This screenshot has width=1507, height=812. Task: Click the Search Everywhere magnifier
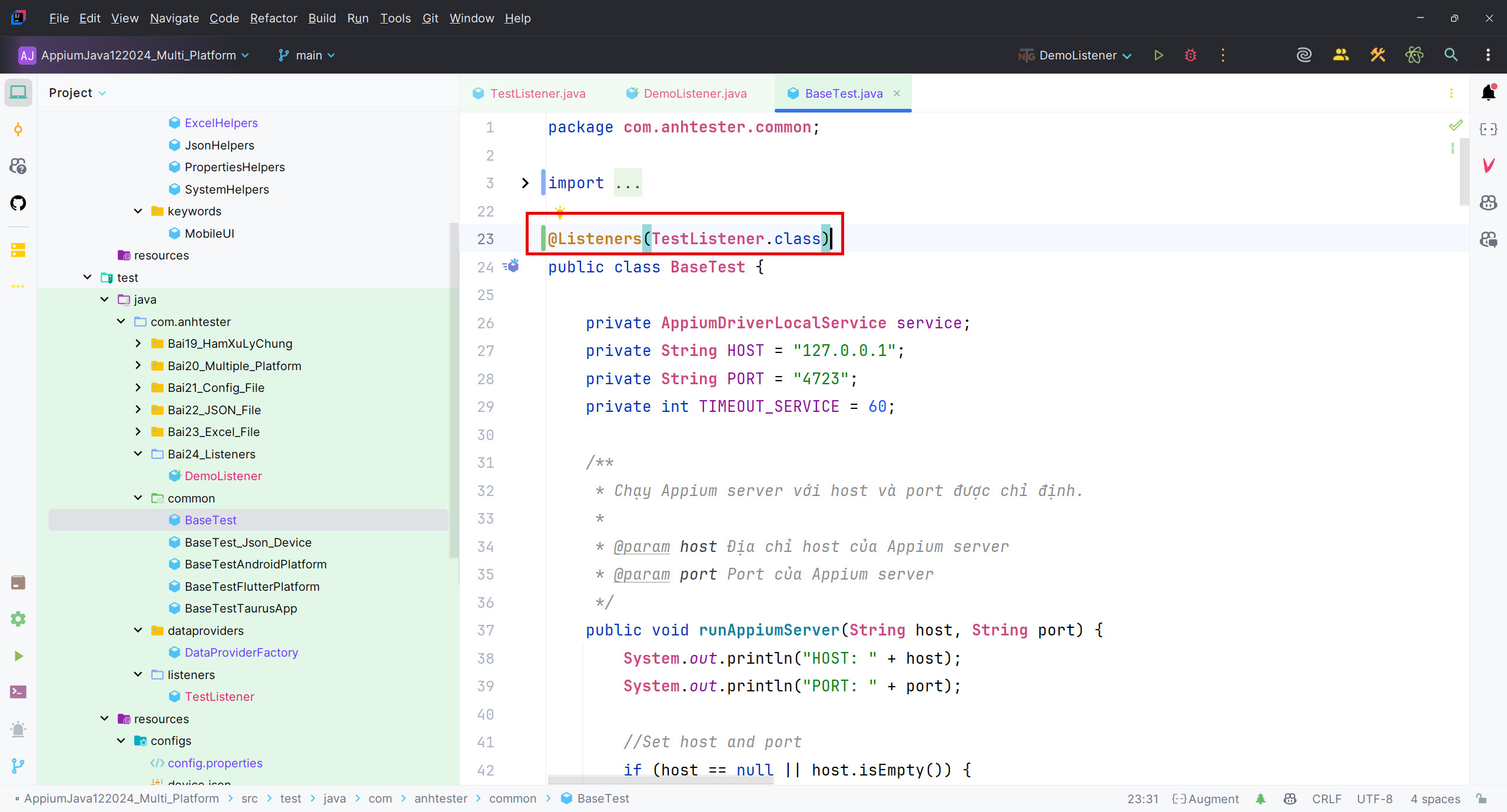coord(1451,55)
